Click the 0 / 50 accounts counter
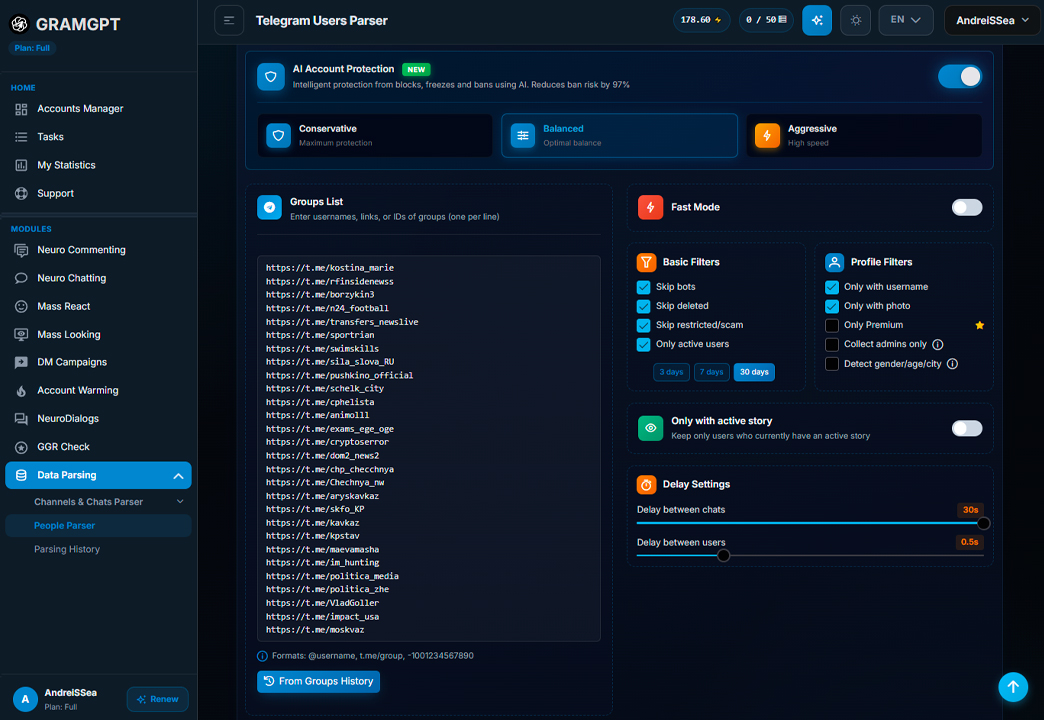 pos(766,20)
